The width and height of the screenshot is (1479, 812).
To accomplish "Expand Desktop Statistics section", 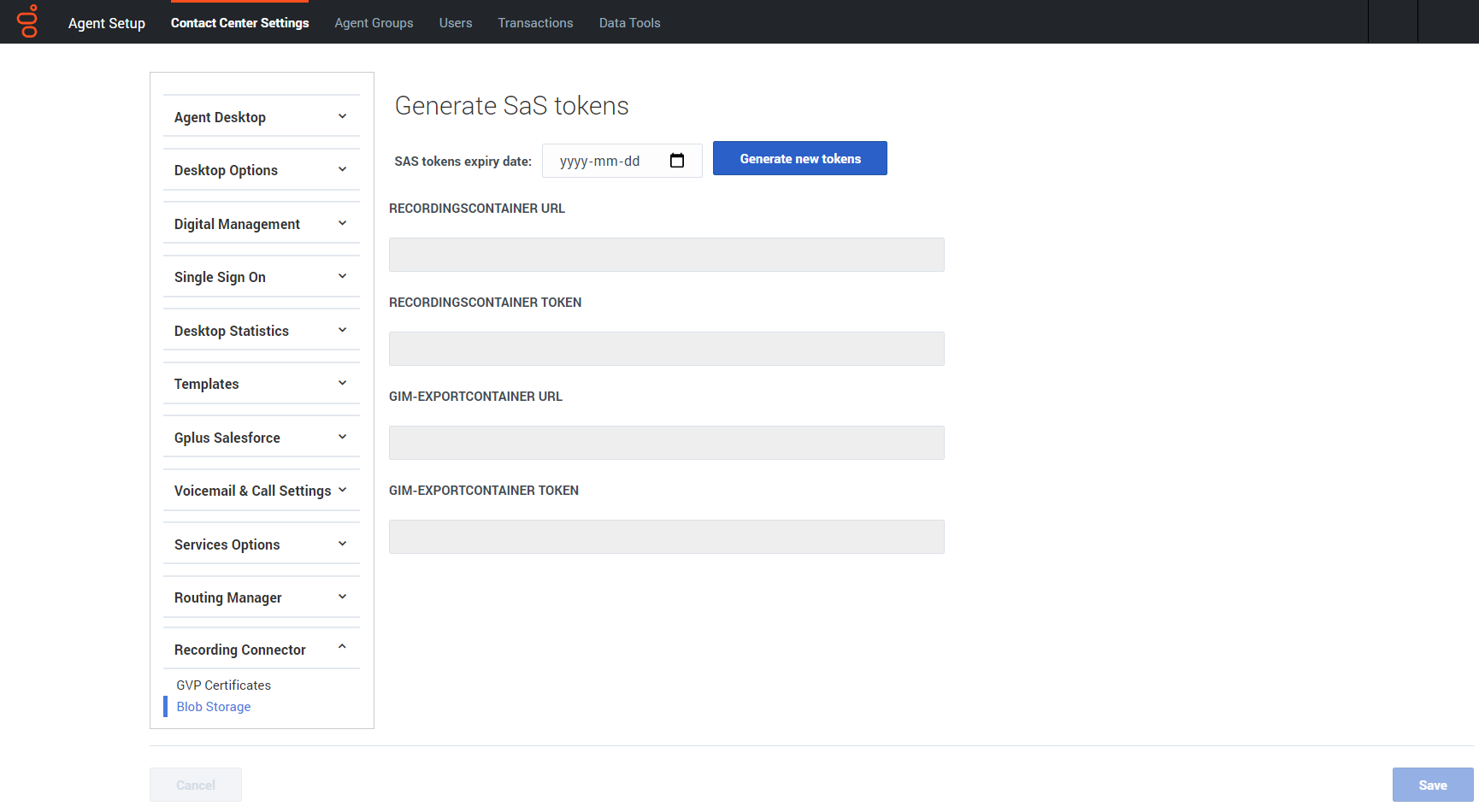I will click(262, 331).
